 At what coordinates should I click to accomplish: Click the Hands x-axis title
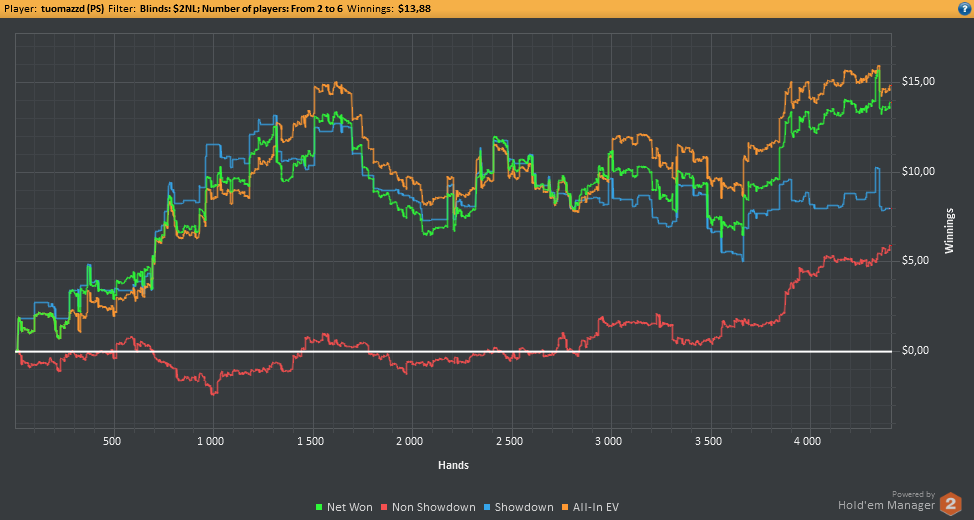(x=453, y=465)
